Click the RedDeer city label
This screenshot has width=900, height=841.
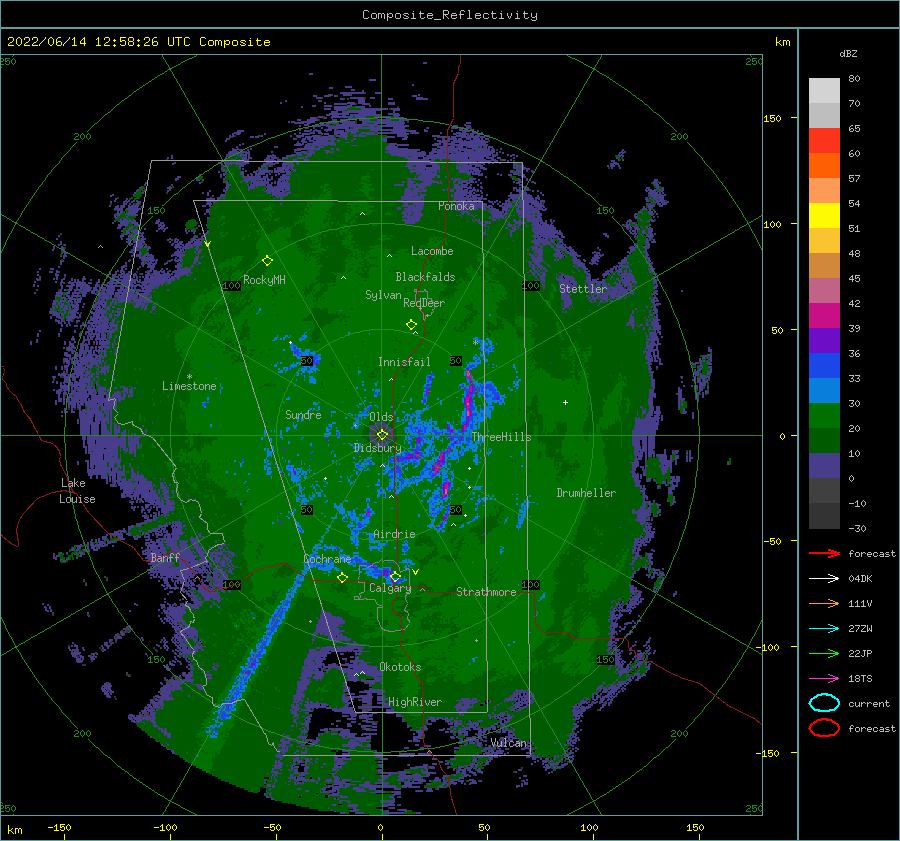click(424, 303)
